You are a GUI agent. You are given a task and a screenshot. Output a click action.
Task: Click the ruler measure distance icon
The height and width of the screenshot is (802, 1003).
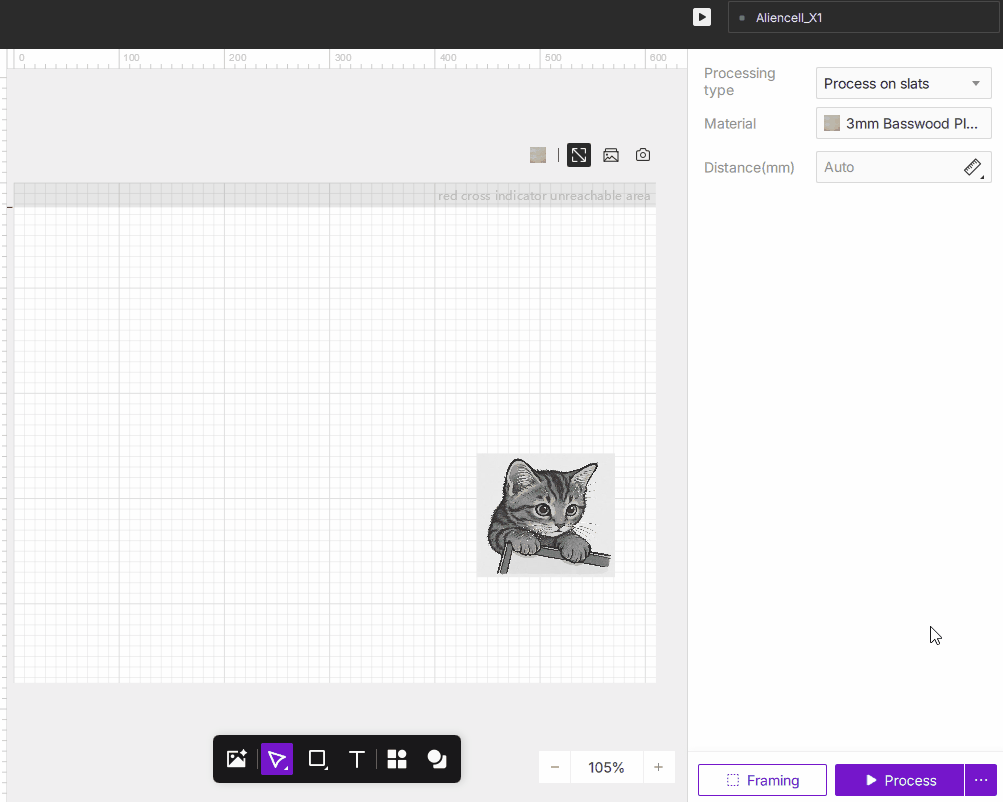[973, 167]
